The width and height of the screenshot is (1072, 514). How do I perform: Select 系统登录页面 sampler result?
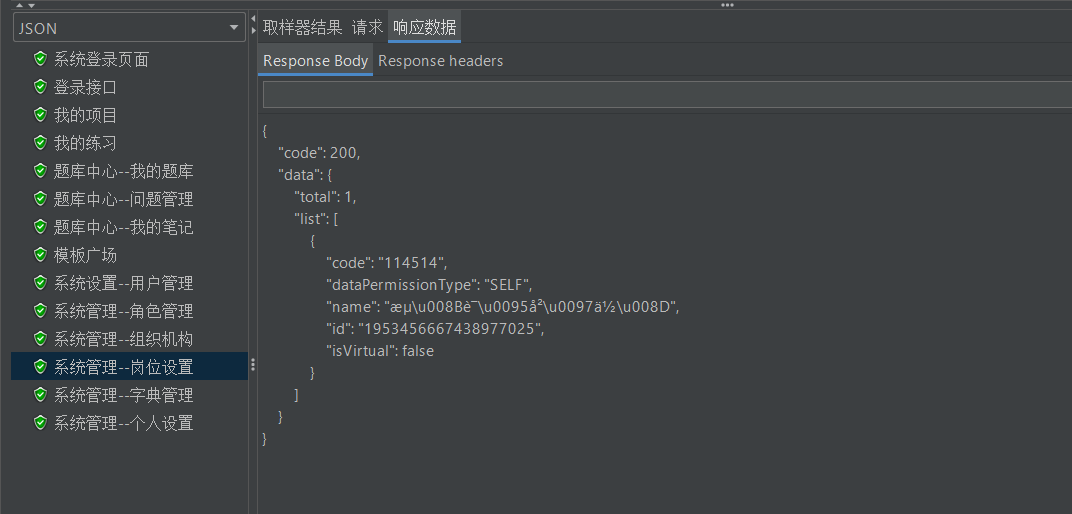[x=101, y=59]
